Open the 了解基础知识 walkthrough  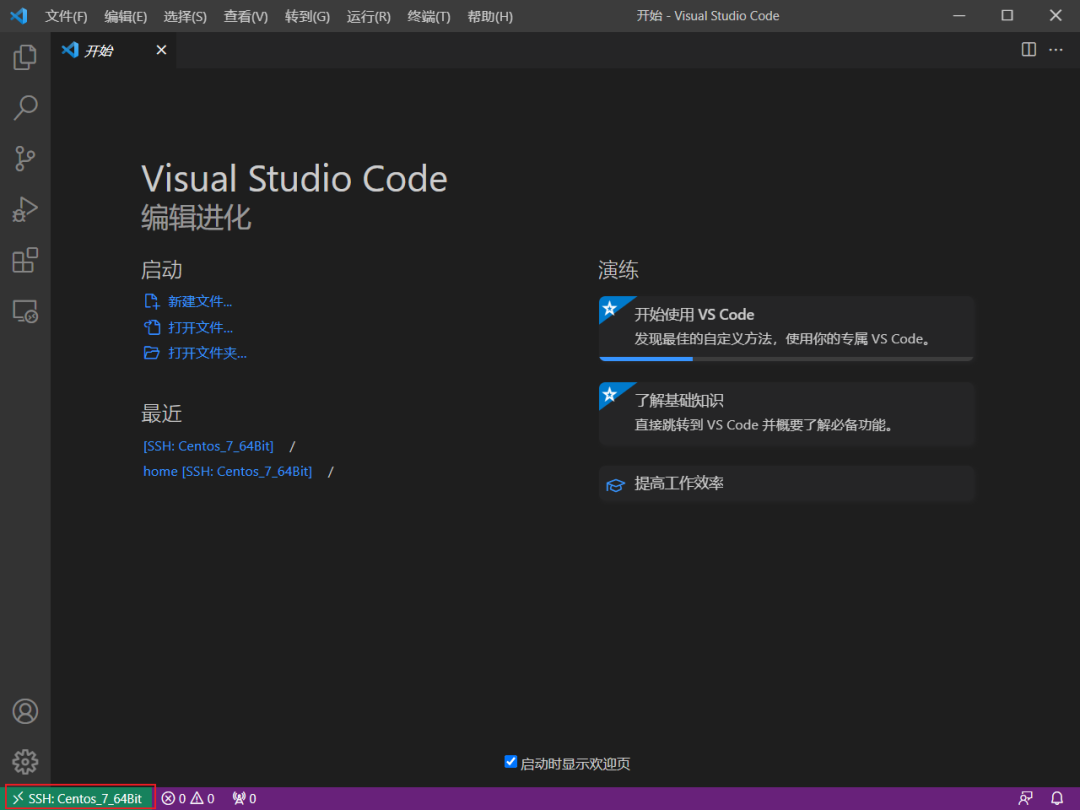(x=786, y=413)
